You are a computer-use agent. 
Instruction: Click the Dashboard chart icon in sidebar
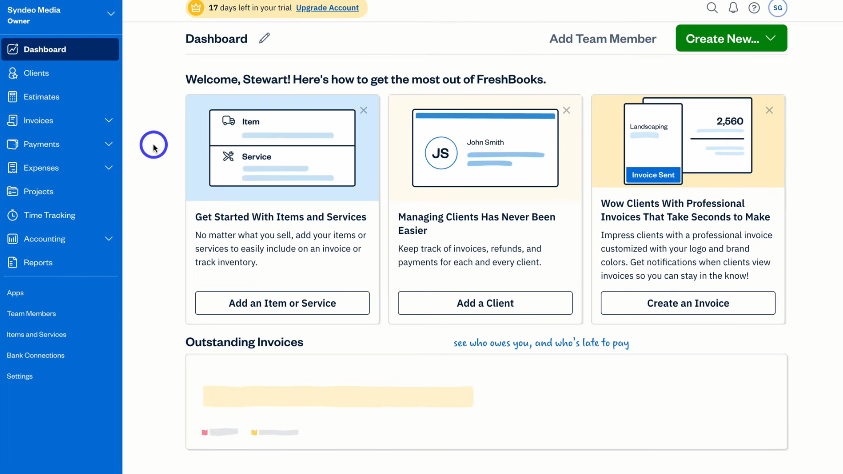(12, 49)
